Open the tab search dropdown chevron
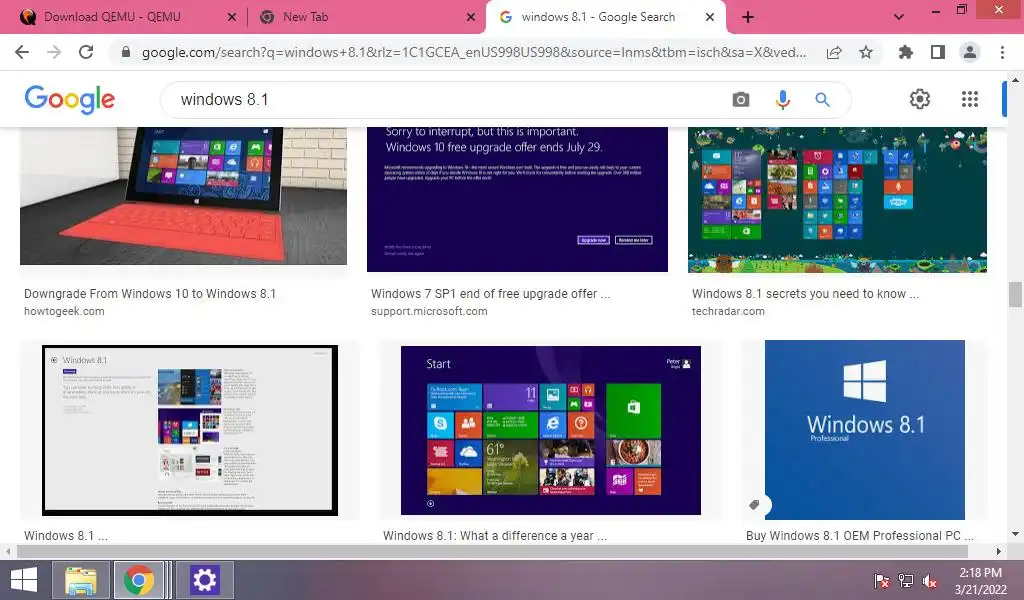The image size is (1024, 600). tap(899, 18)
